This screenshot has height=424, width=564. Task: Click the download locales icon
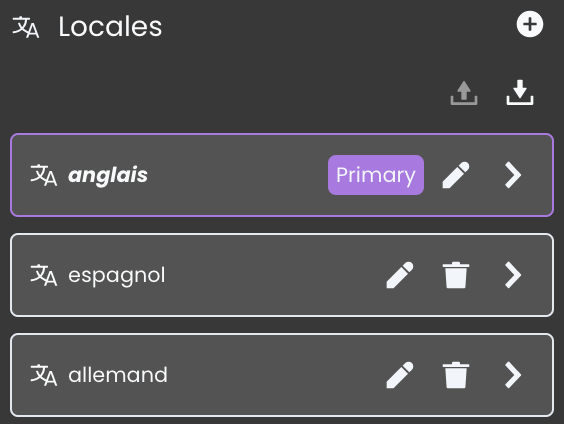[x=520, y=93]
